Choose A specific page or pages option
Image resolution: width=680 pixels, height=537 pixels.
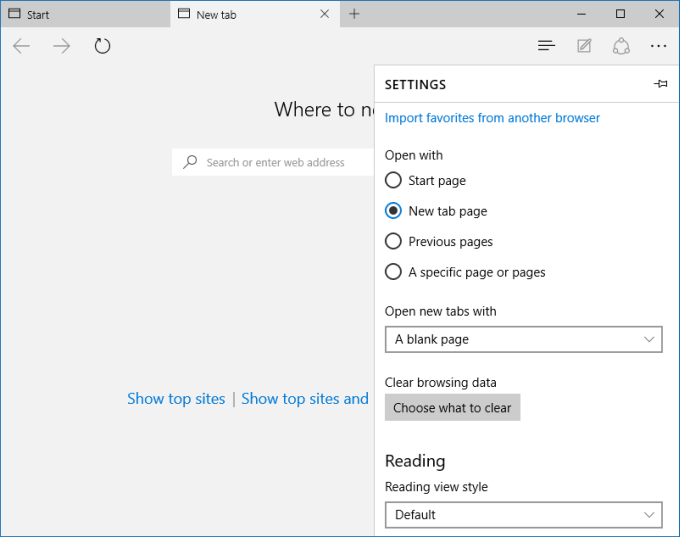click(465, 272)
